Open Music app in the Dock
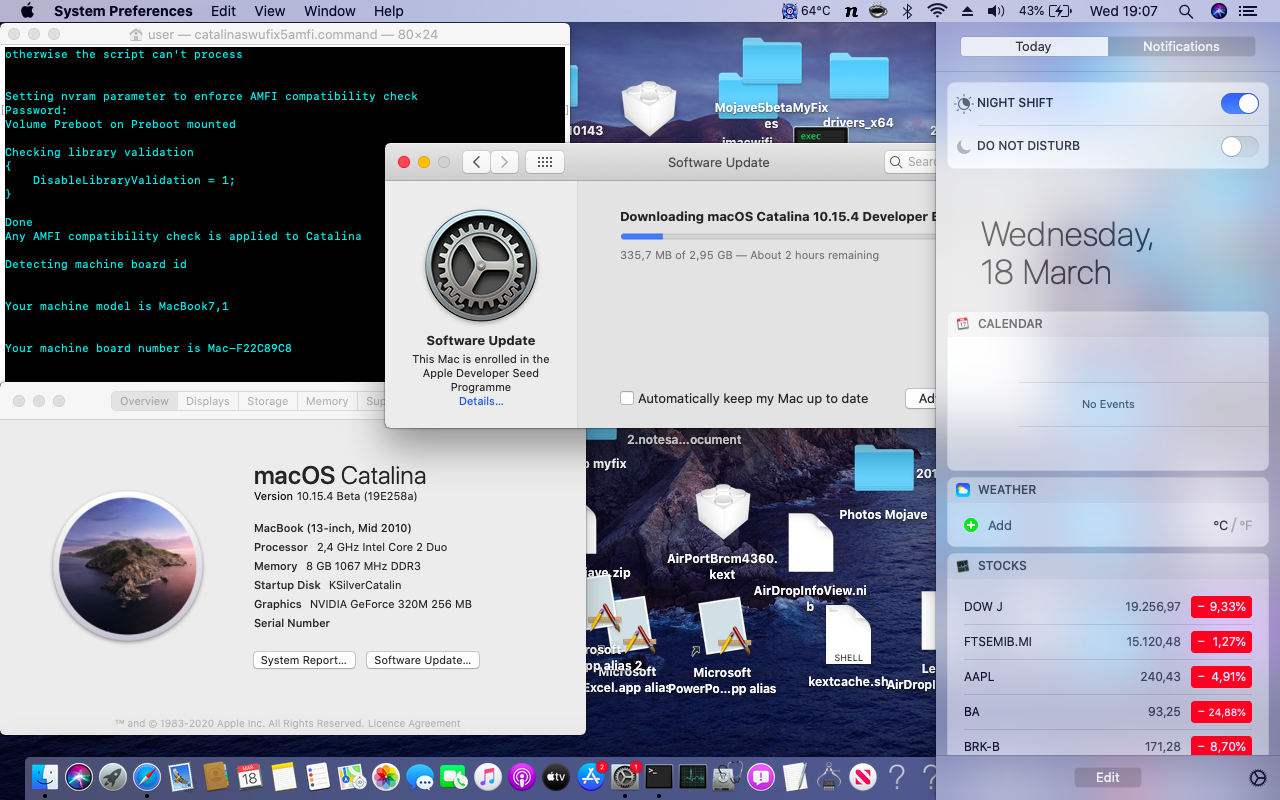This screenshot has height=800, width=1280. click(488, 776)
